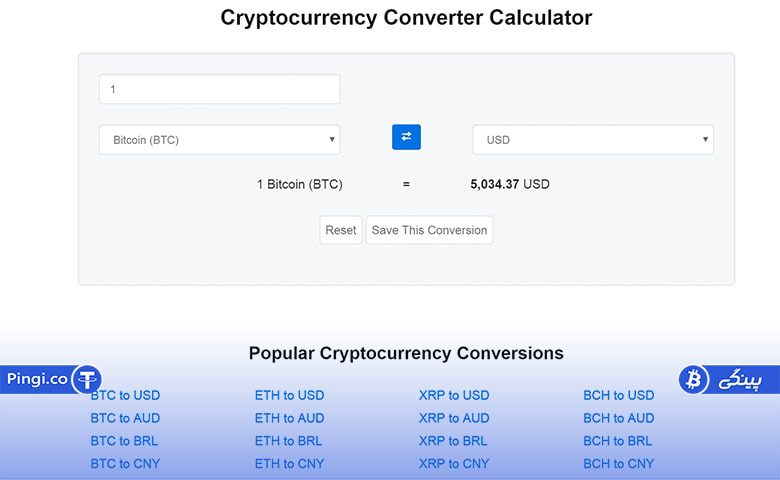
Task: Click the amount input field
Action: [219, 89]
